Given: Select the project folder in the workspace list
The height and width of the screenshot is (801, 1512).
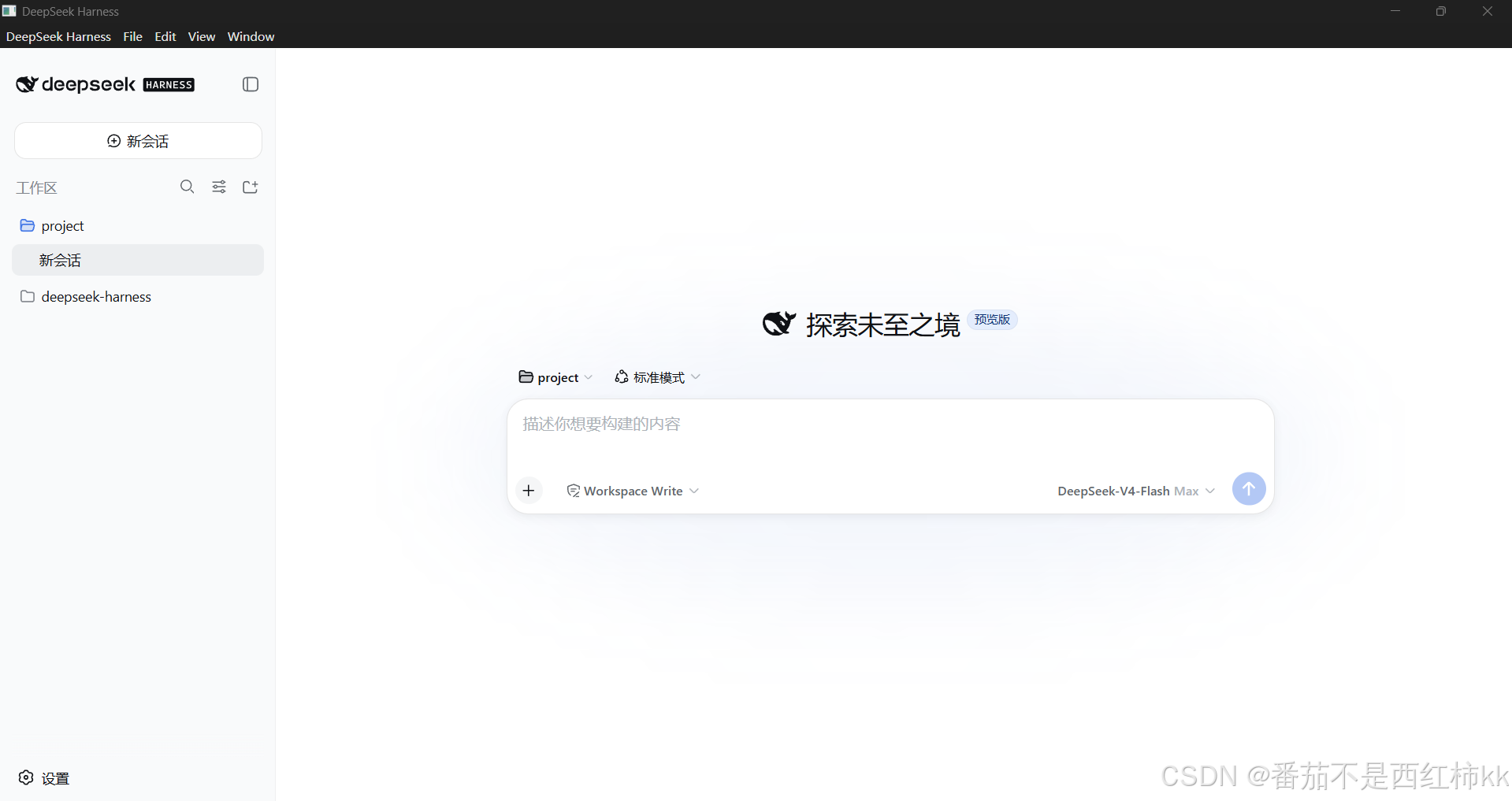Looking at the screenshot, I should click(x=138, y=226).
